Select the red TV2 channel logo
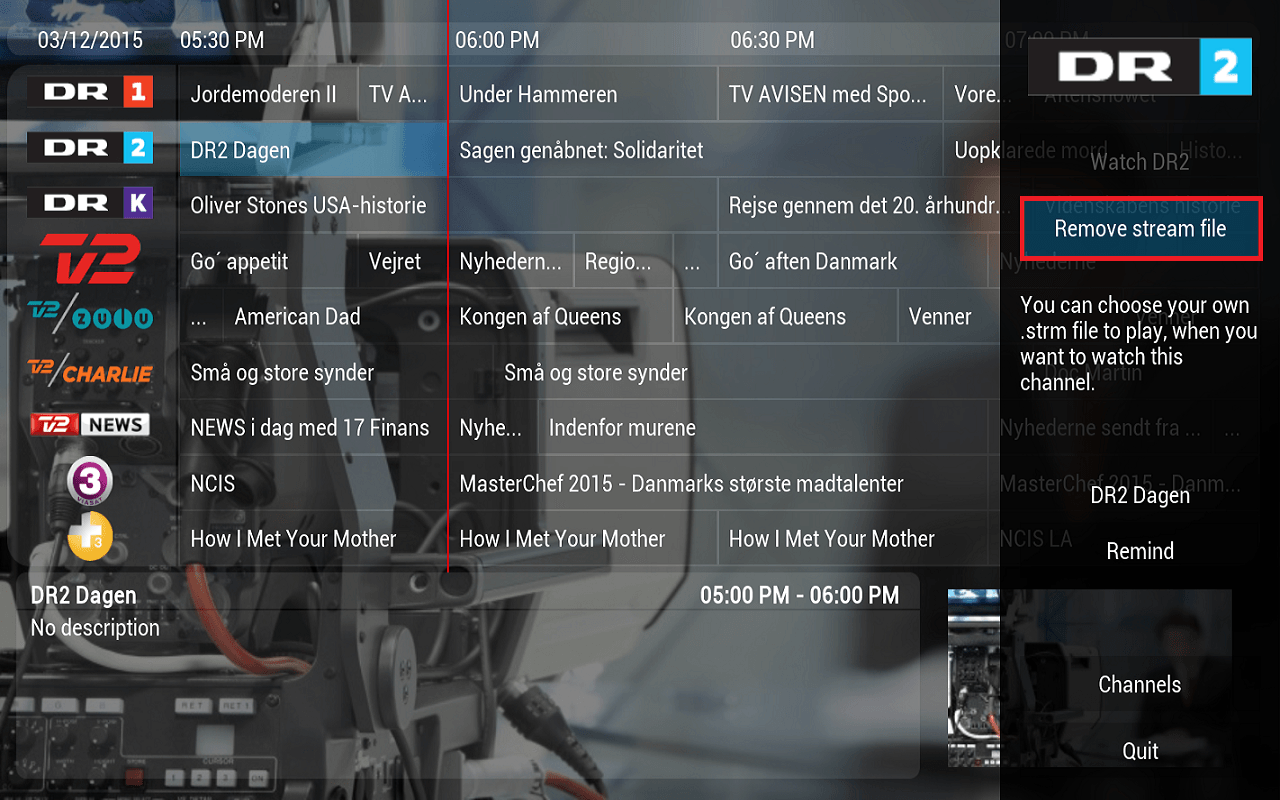This screenshot has height=800, width=1280. tap(89, 260)
